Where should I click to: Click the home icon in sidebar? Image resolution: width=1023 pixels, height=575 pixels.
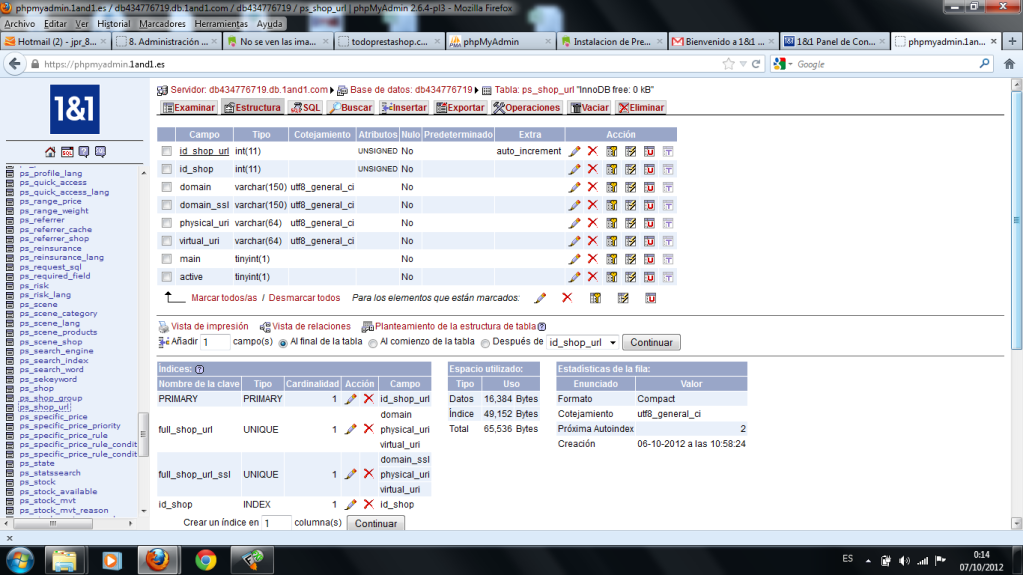pyautogui.click(x=50, y=152)
